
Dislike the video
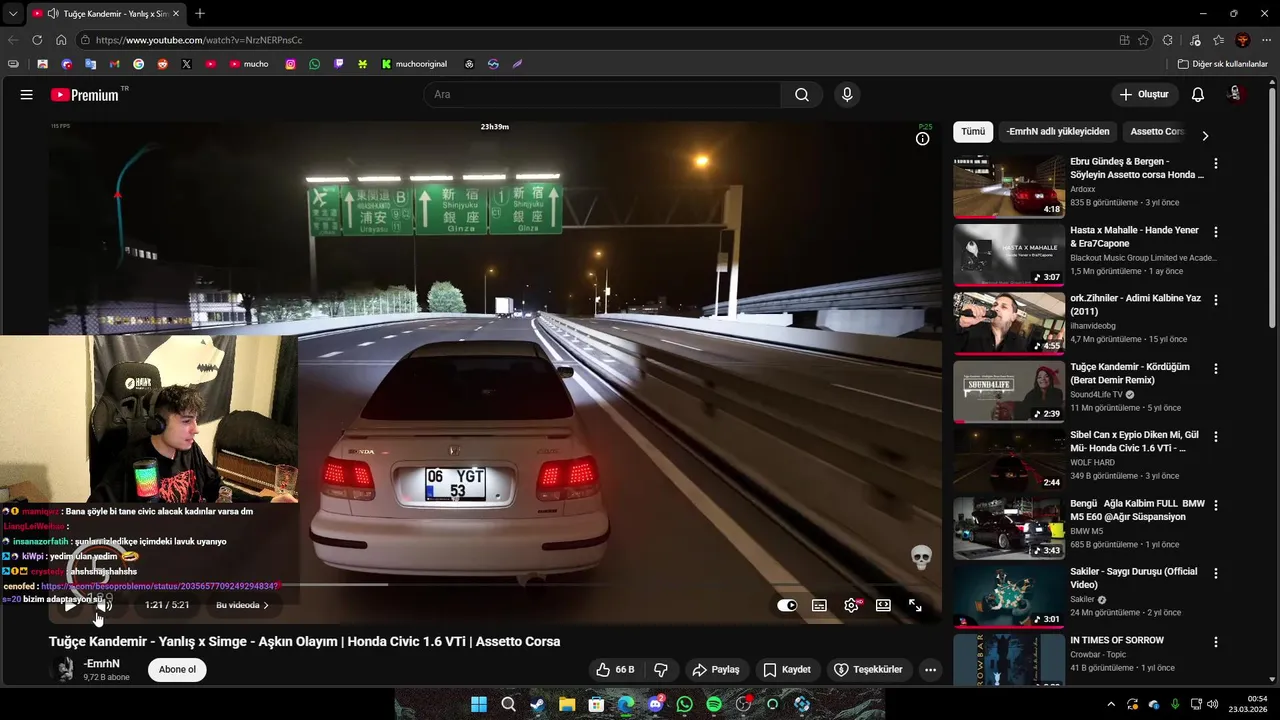coord(661,670)
